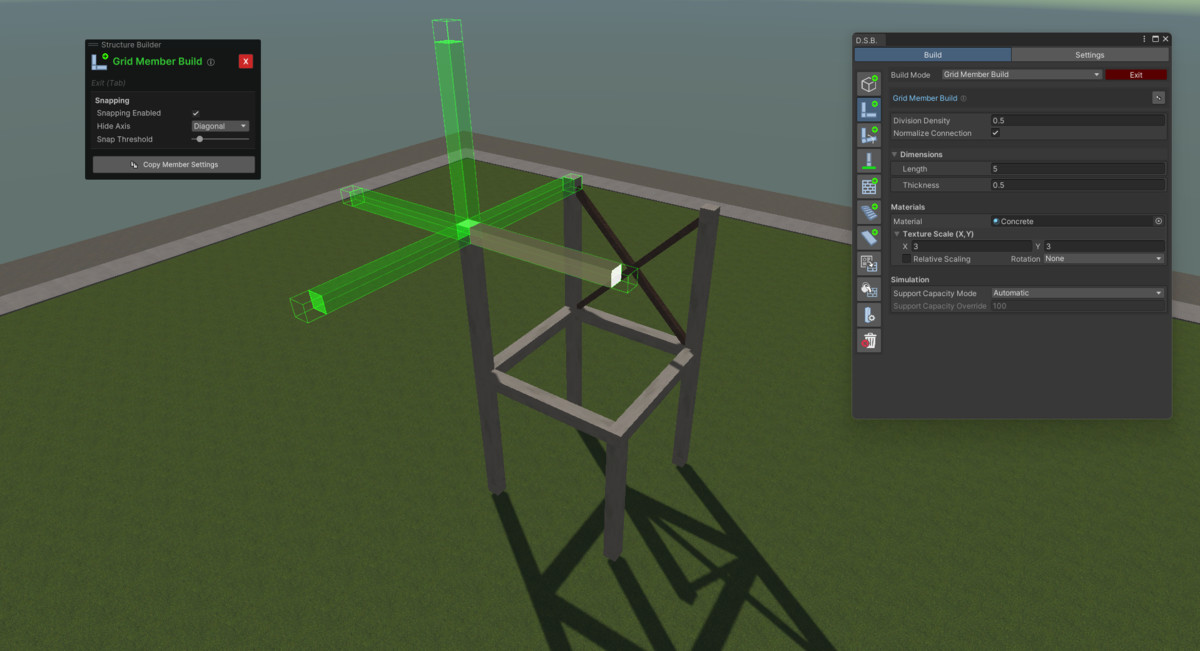Image resolution: width=1200 pixels, height=651 pixels.
Task: Open the Hide Axis Diagonal dropdown
Action: click(220, 126)
